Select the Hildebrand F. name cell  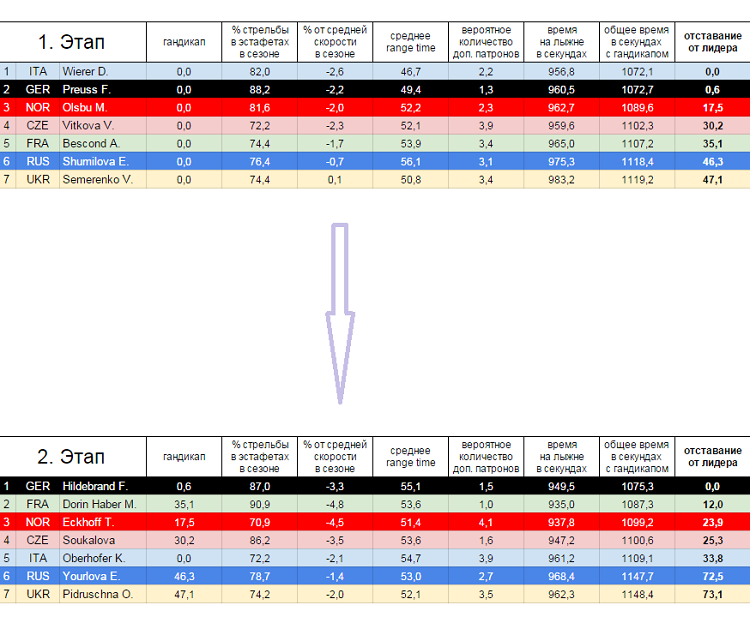95,486
